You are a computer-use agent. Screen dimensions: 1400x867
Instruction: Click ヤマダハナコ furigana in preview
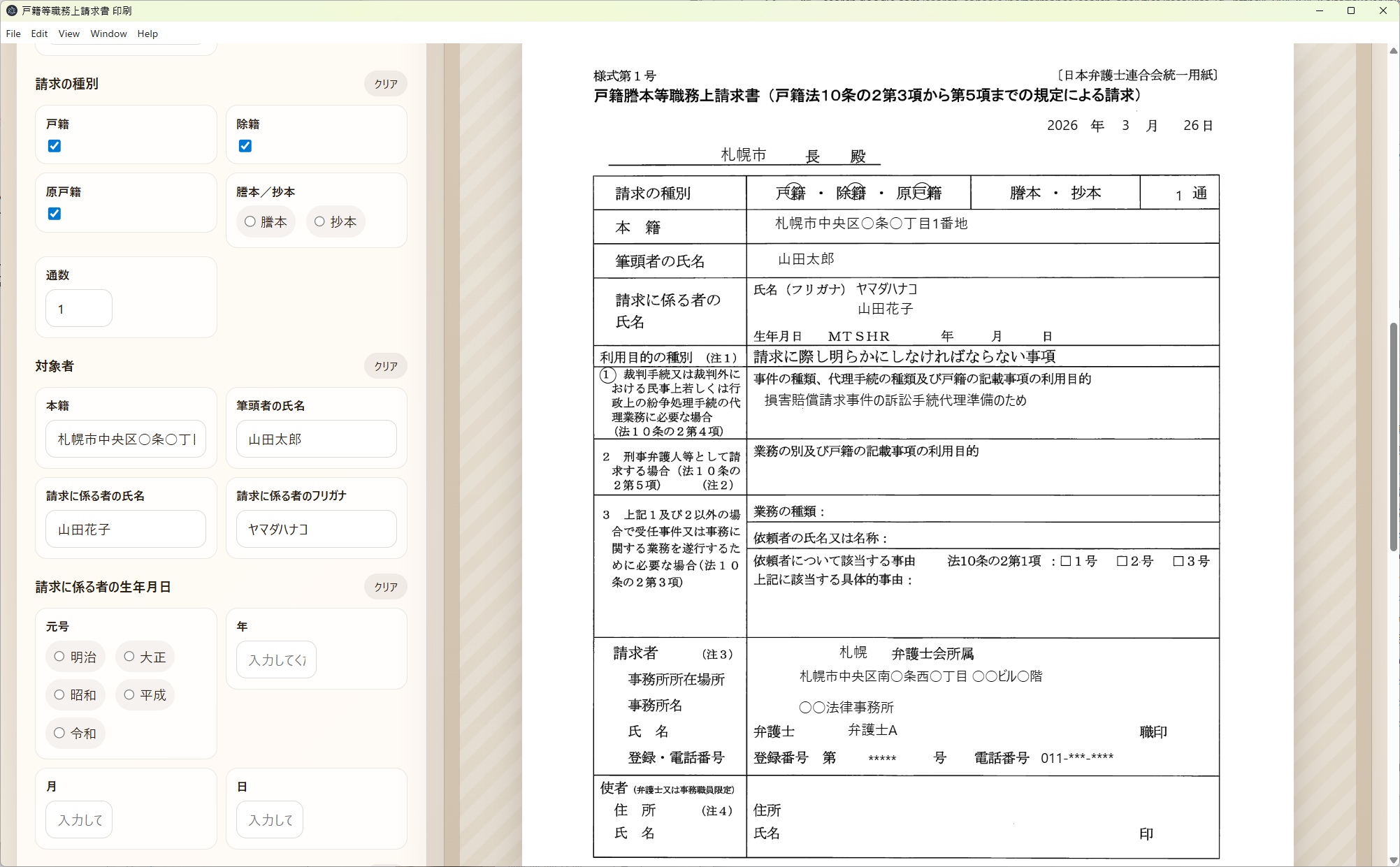887,289
